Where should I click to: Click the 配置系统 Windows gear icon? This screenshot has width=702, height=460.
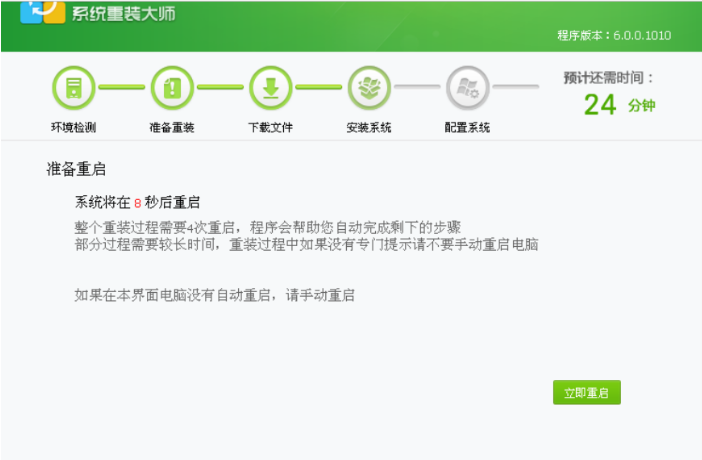(468, 88)
